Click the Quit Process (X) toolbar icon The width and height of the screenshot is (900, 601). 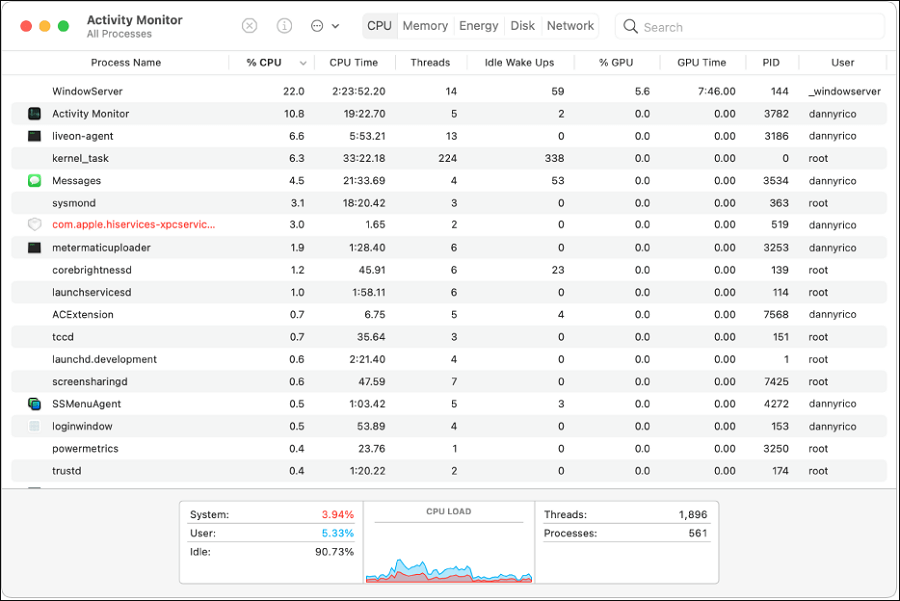click(x=249, y=25)
